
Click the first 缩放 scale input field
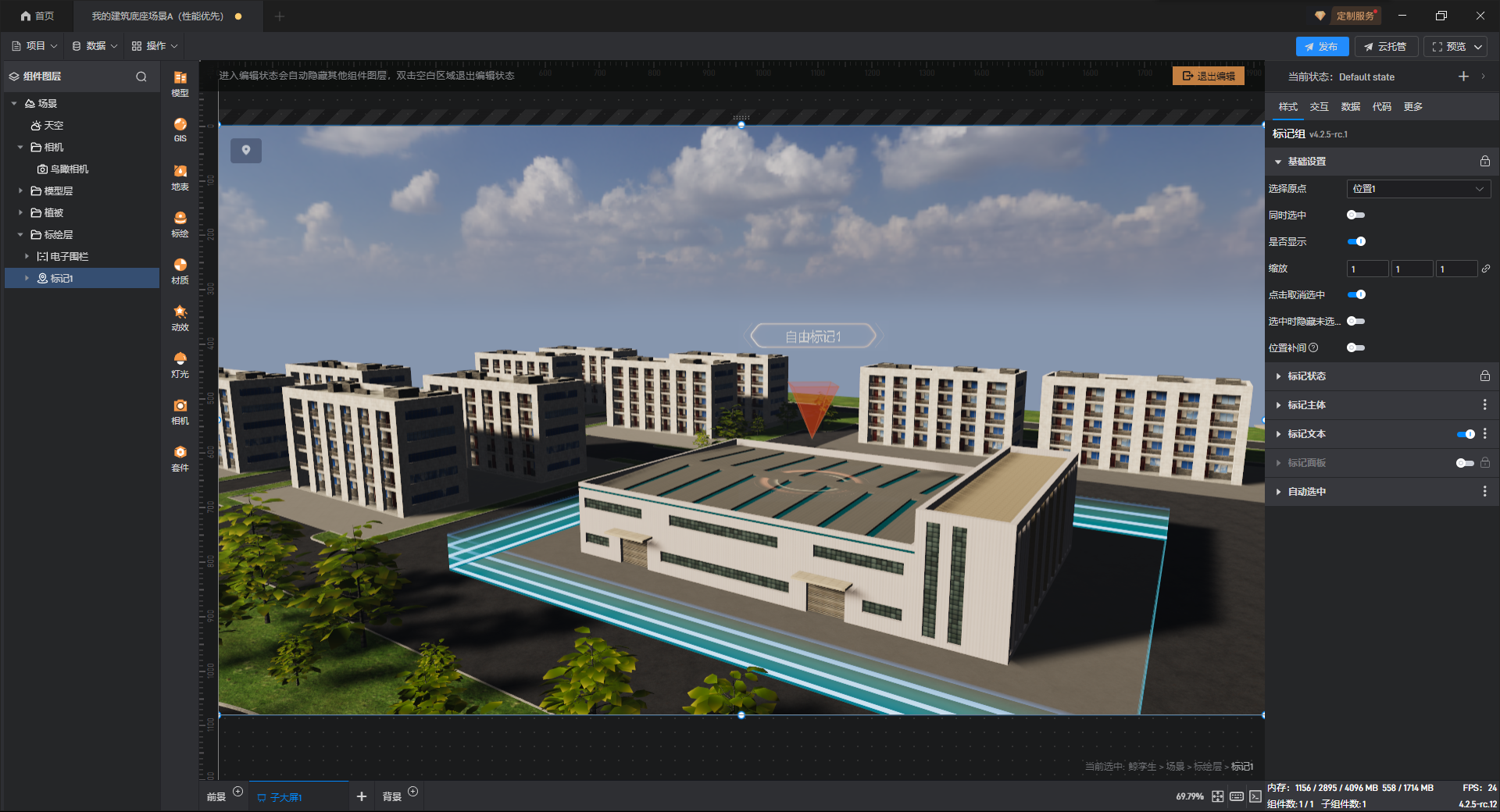point(1367,269)
